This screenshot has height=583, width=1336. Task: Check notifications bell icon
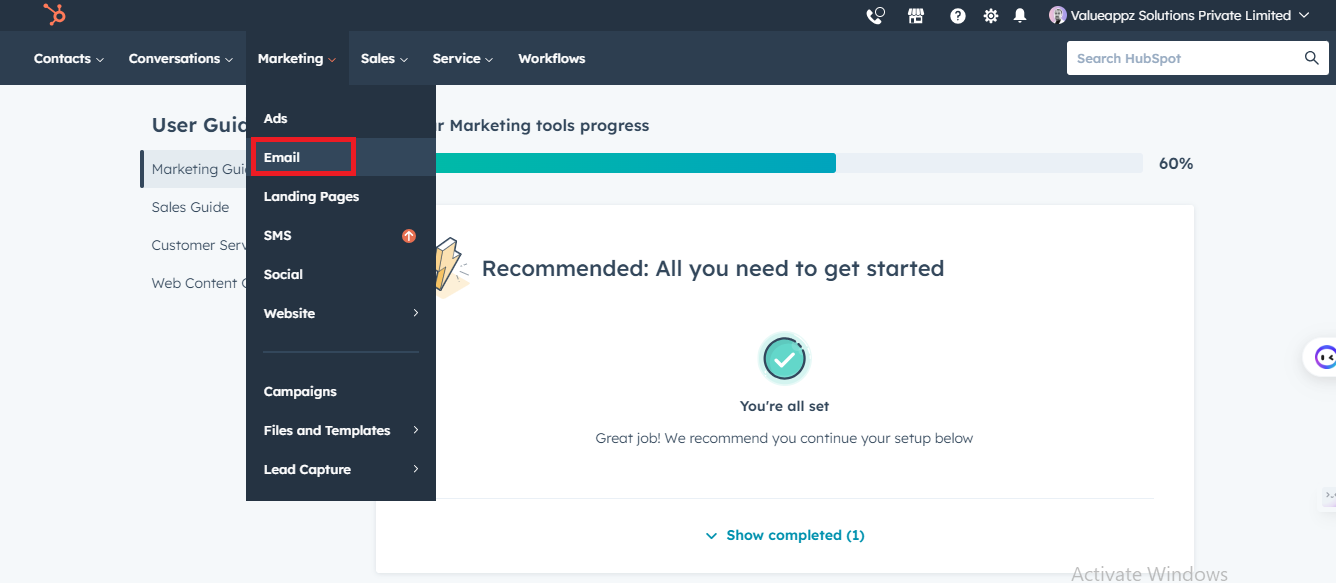point(1019,15)
